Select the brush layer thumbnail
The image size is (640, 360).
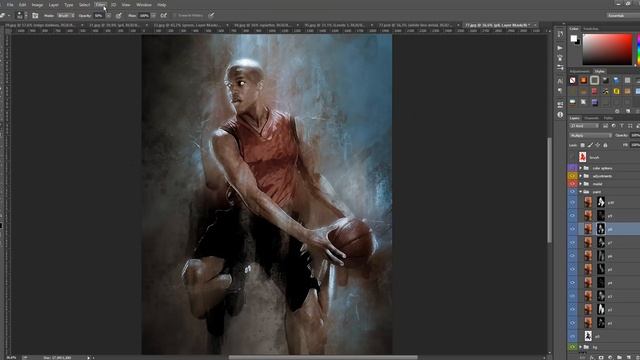point(582,157)
